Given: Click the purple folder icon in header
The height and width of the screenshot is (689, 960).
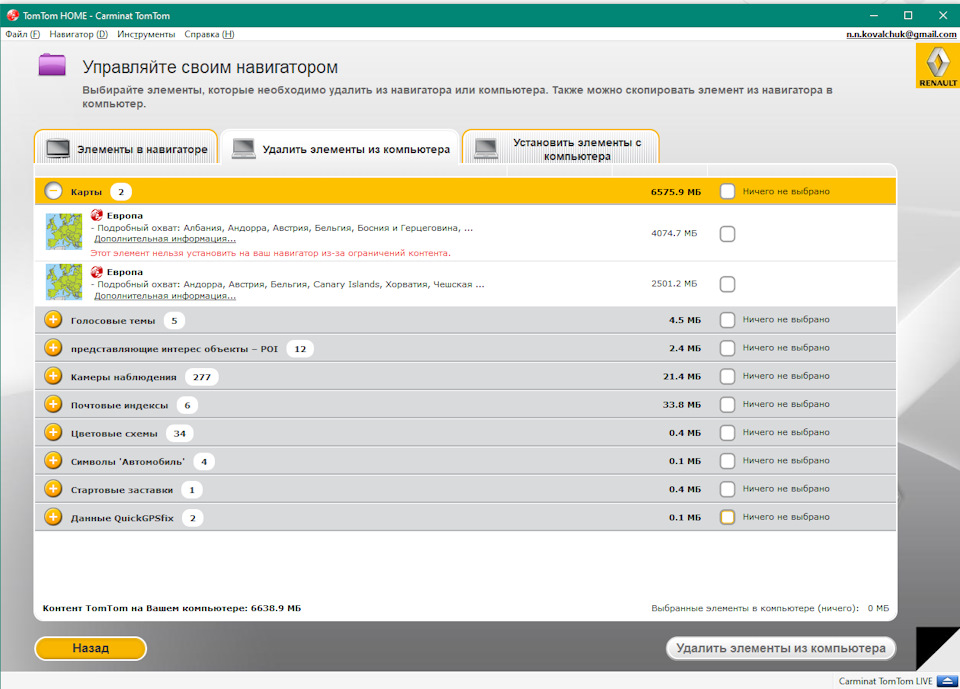Looking at the screenshot, I should [x=52, y=64].
